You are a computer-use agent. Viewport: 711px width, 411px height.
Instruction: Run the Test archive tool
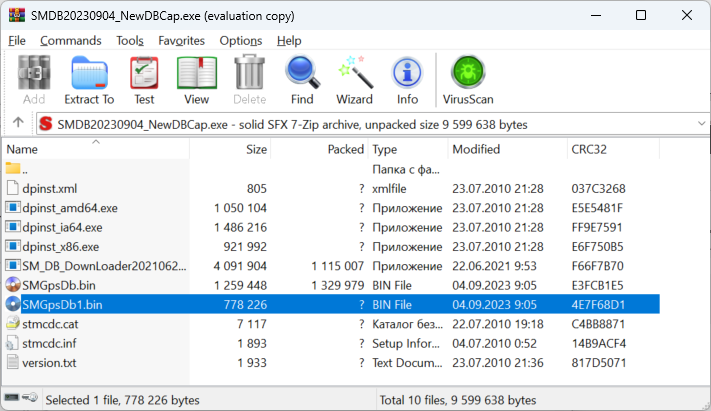click(144, 80)
